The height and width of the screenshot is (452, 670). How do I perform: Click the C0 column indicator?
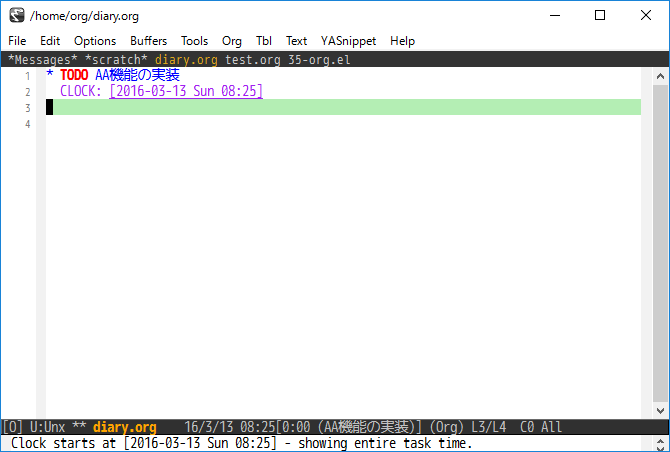(527, 427)
